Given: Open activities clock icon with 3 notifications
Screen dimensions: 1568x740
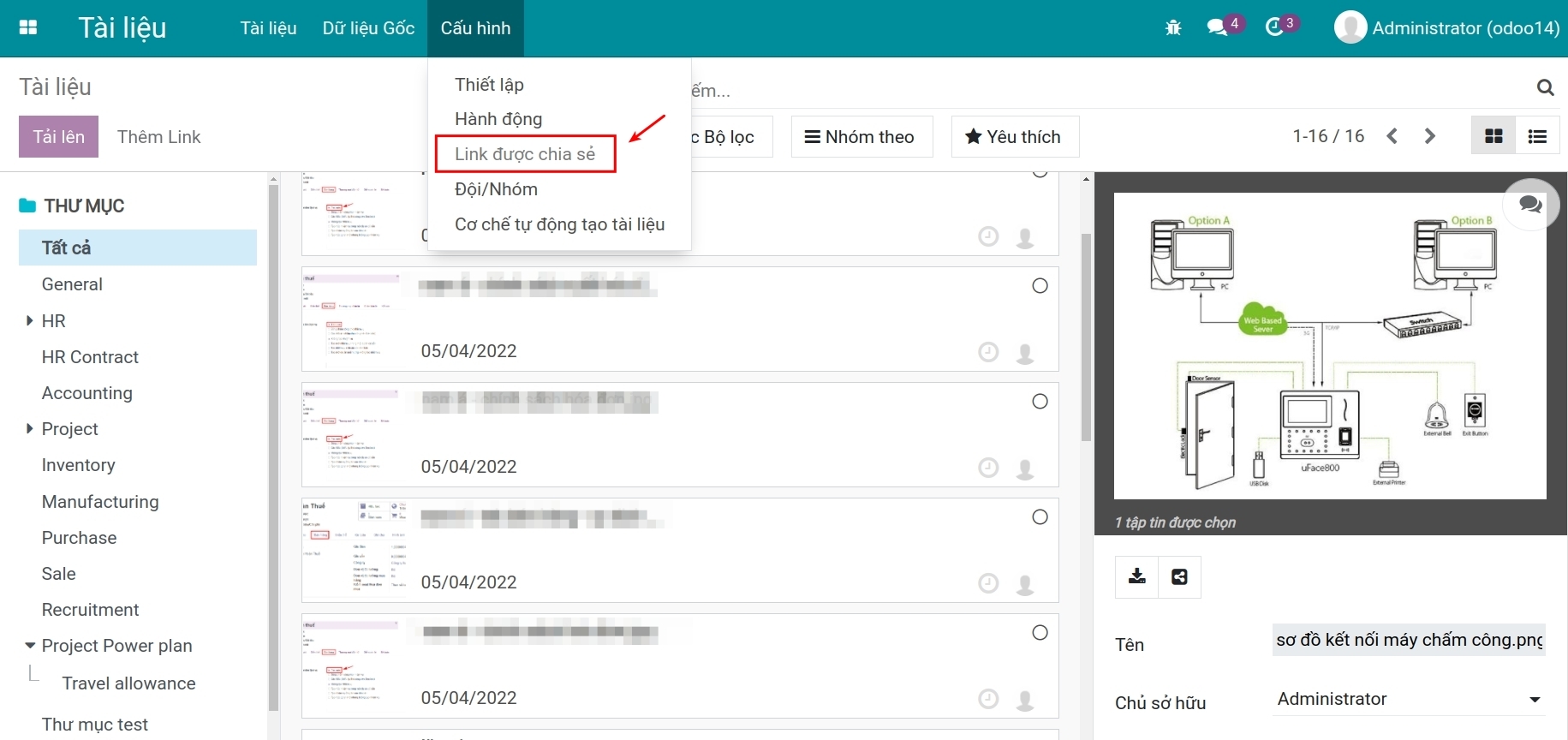Looking at the screenshot, I should click(x=1274, y=27).
